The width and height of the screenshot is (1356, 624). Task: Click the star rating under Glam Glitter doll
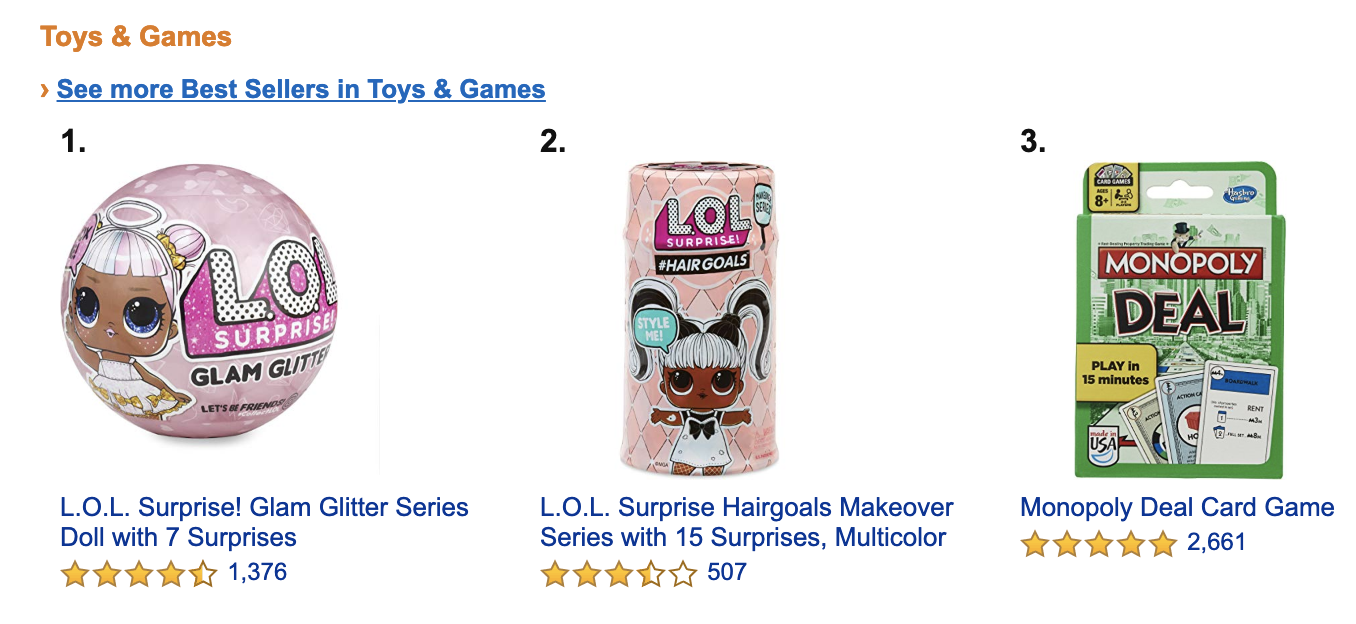[x=138, y=574]
